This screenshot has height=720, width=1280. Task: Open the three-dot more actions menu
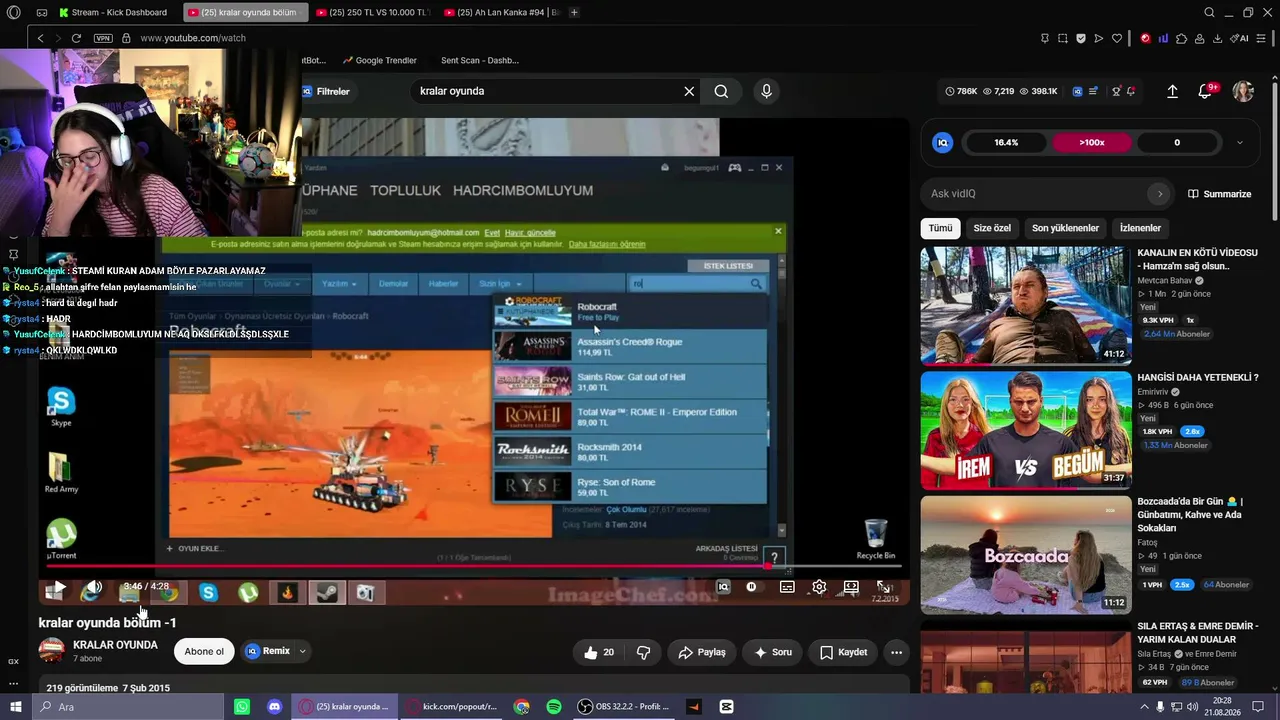tap(896, 652)
